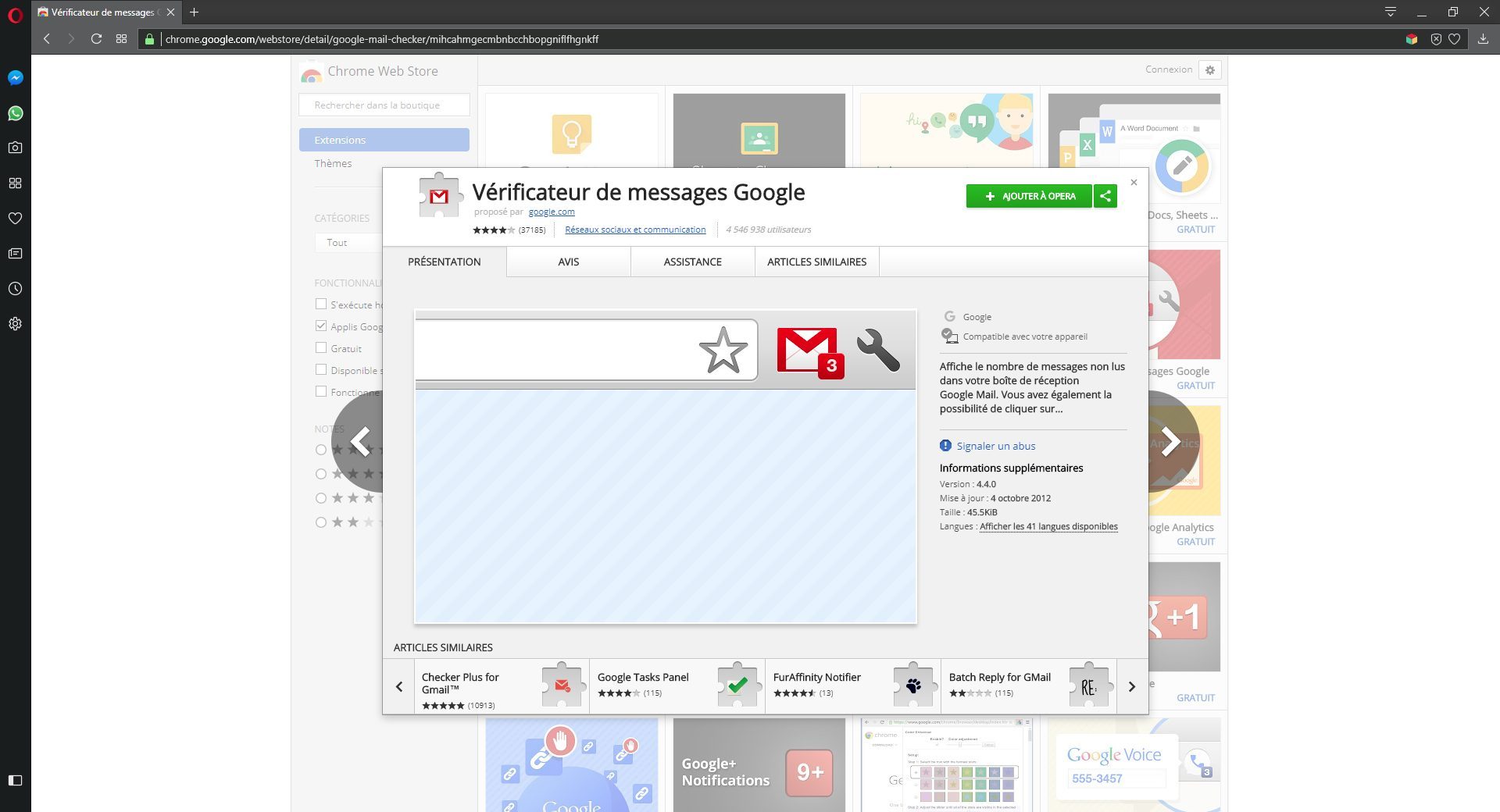This screenshot has height=812, width=1500.
Task: Toggle the Fonctionne checkbox
Action: click(321, 391)
